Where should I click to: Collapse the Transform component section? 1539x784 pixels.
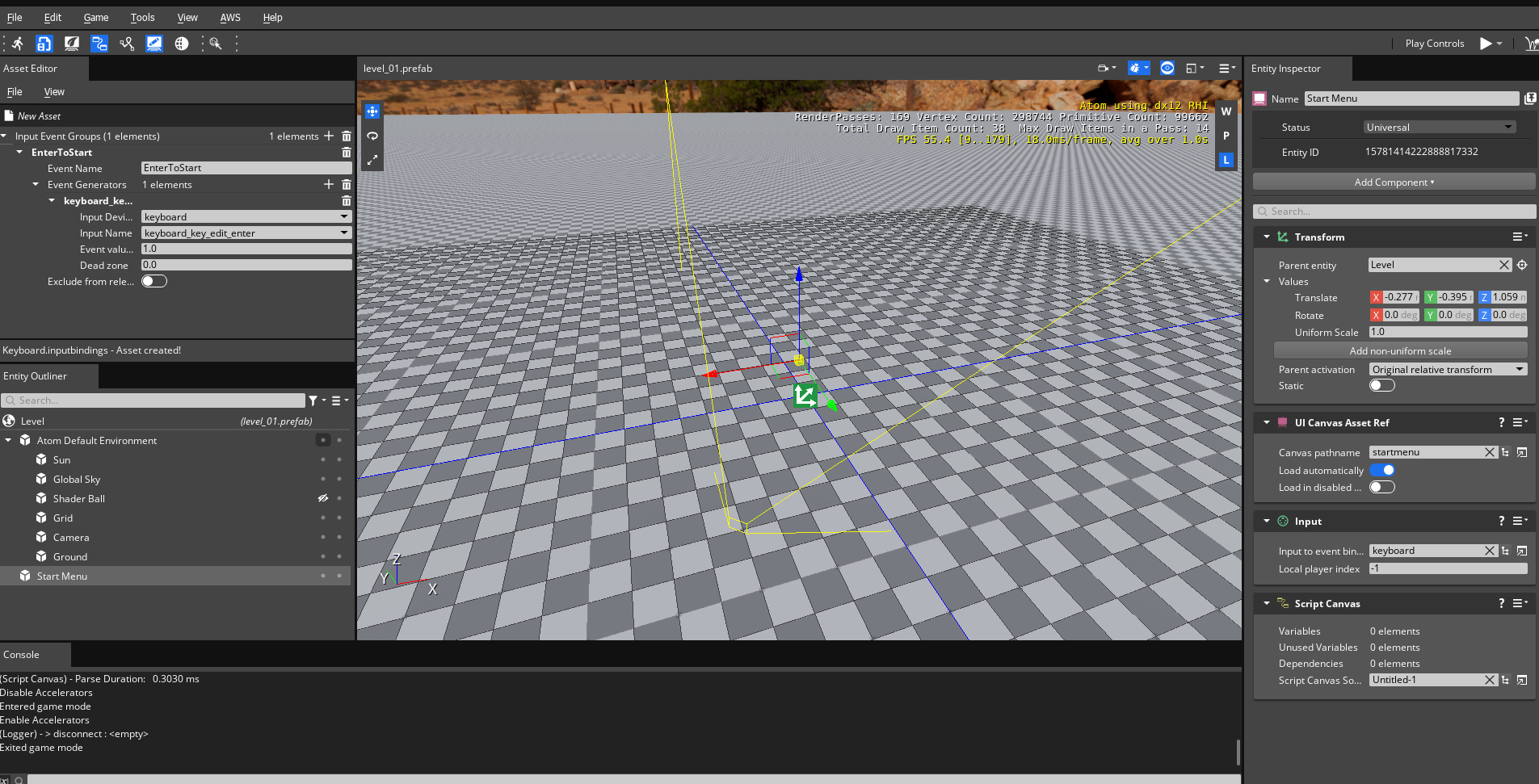pos(1268,236)
